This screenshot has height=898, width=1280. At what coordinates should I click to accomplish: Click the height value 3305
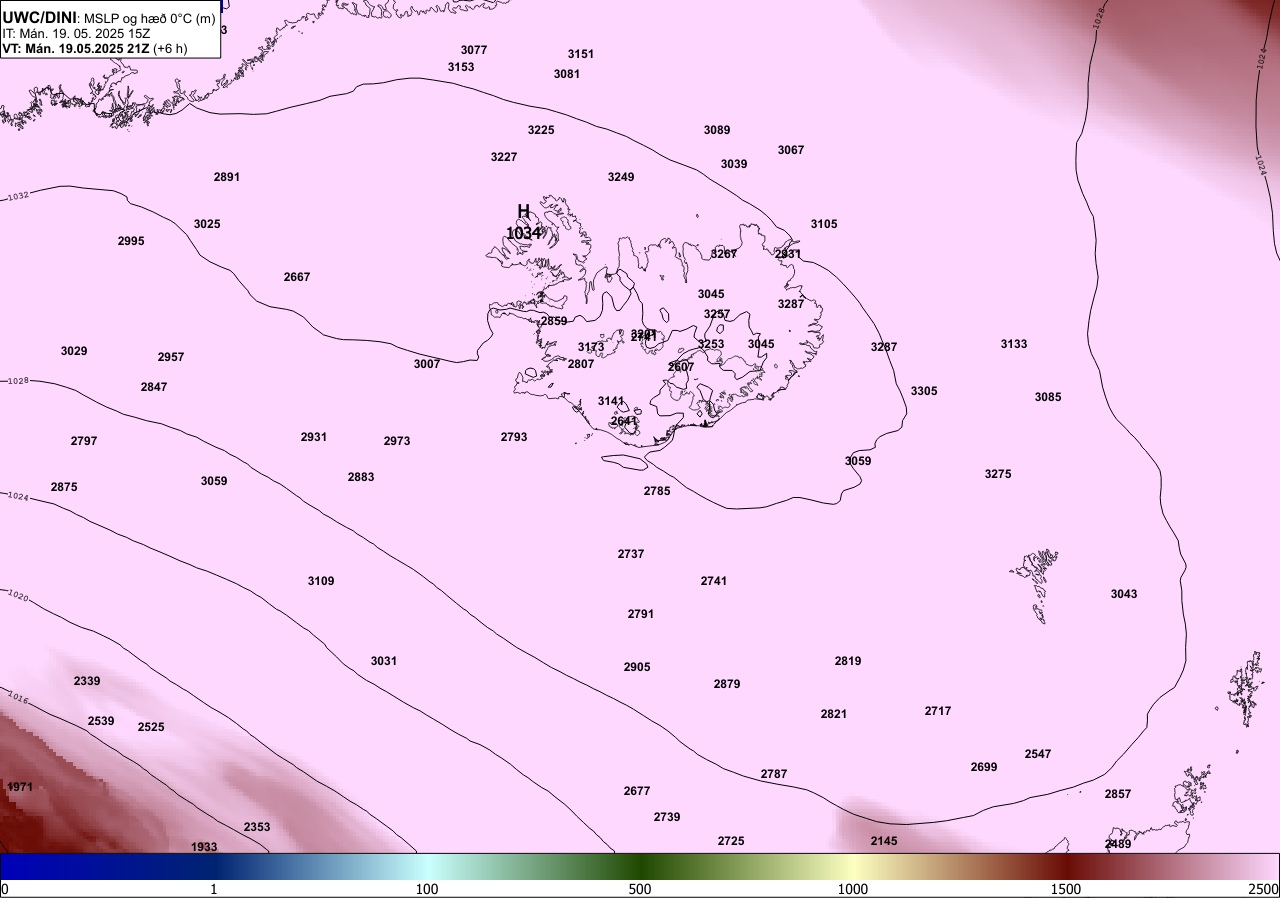point(924,391)
